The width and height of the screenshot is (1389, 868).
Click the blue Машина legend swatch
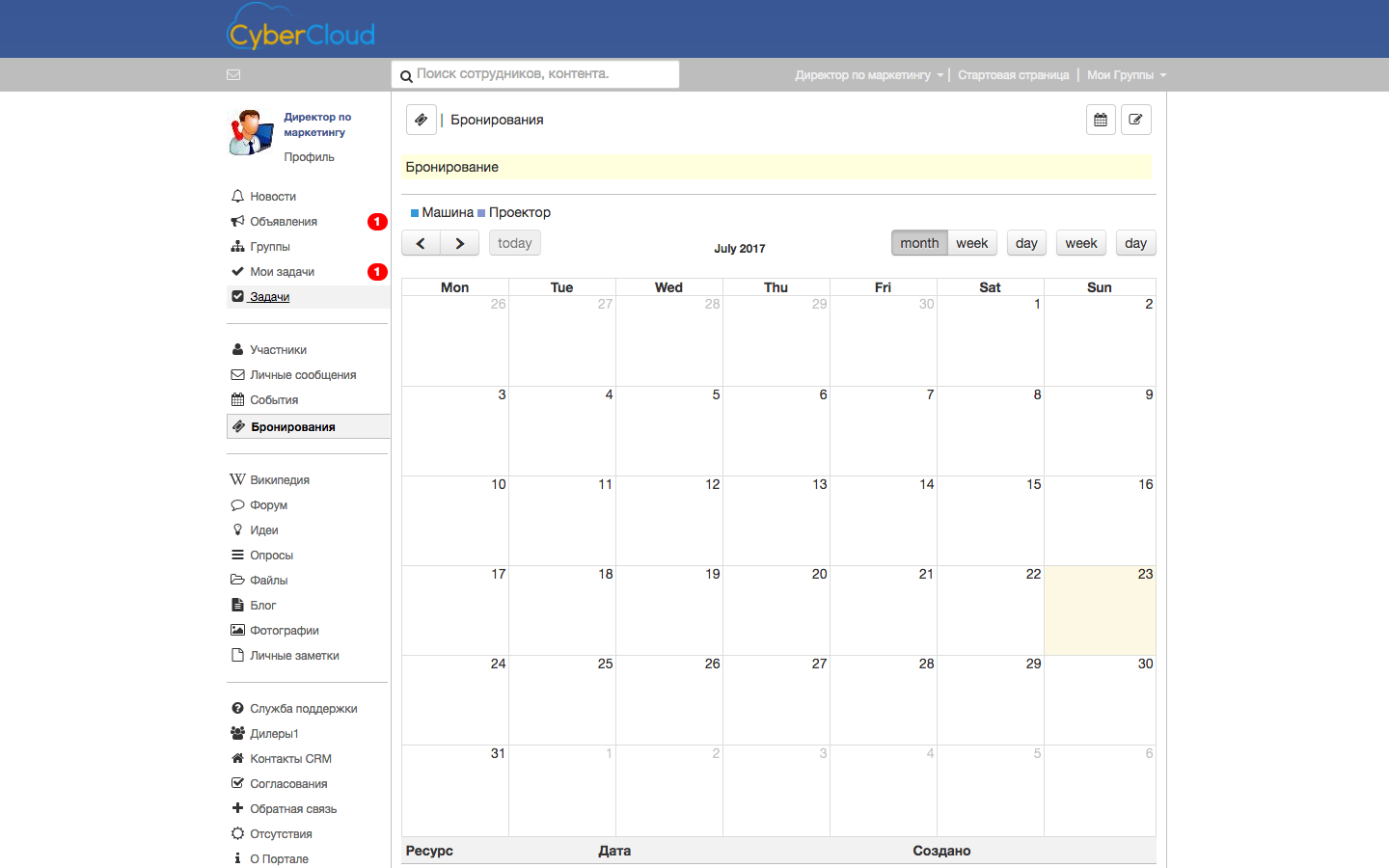pyautogui.click(x=415, y=213)
